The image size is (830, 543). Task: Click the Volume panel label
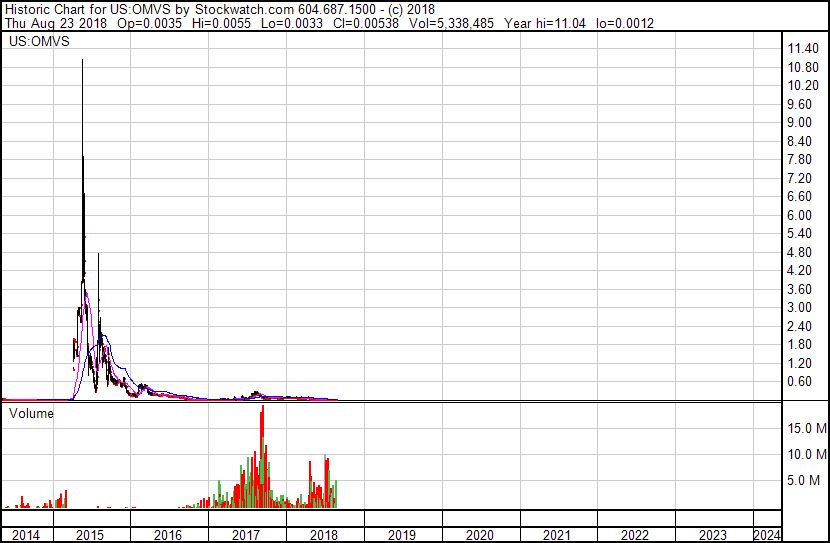(32, 413)
